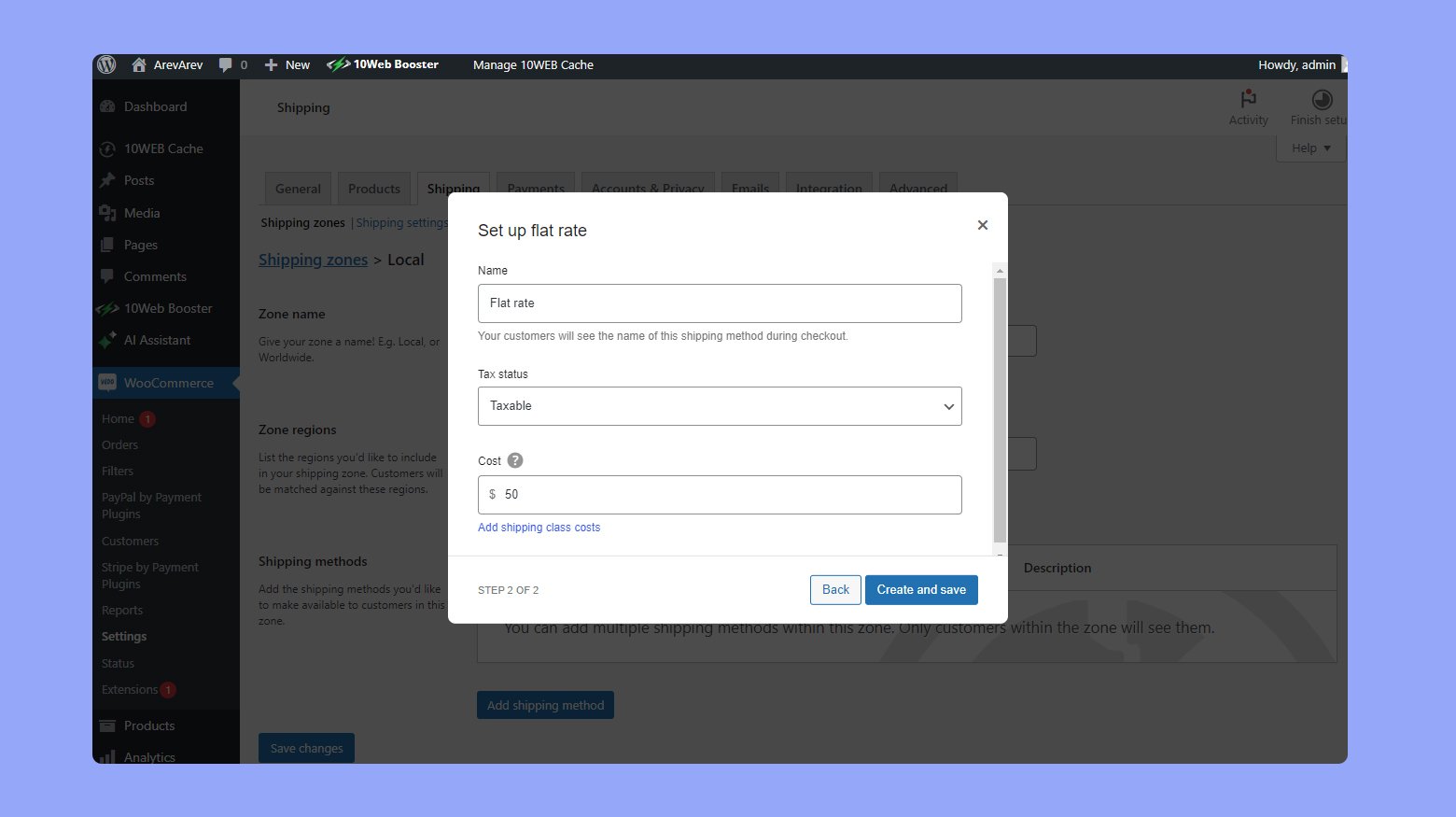Expand the Help dropdown
1456x817 pixels.
tap(1310, 148)
